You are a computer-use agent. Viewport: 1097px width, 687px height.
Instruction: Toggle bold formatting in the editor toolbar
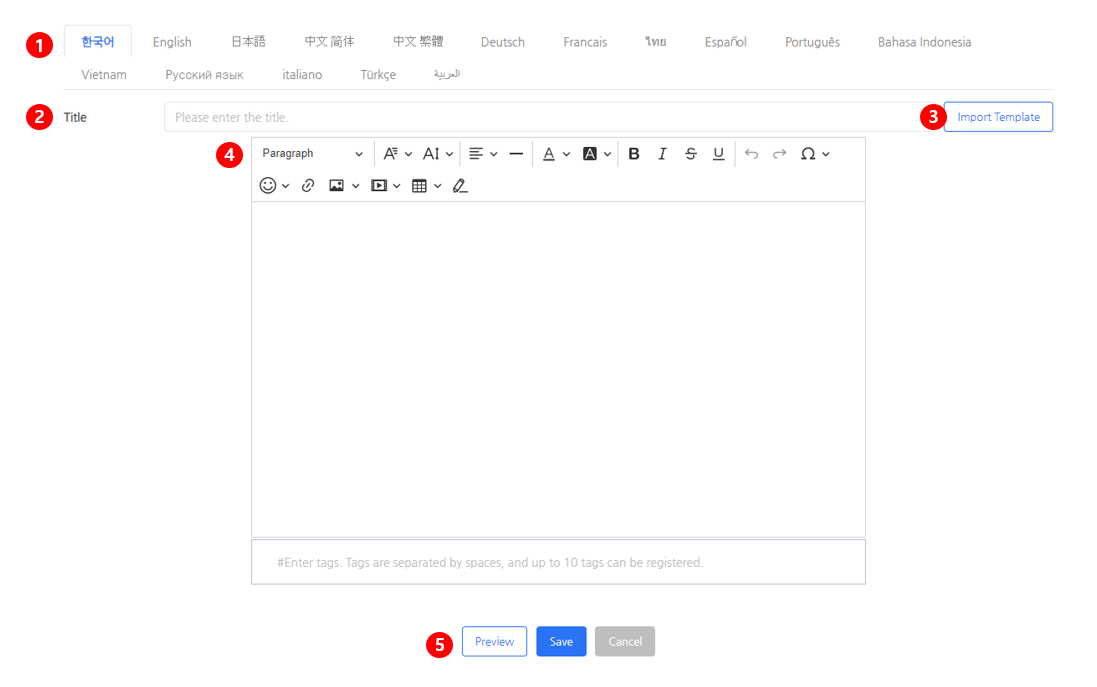point(634,154)
